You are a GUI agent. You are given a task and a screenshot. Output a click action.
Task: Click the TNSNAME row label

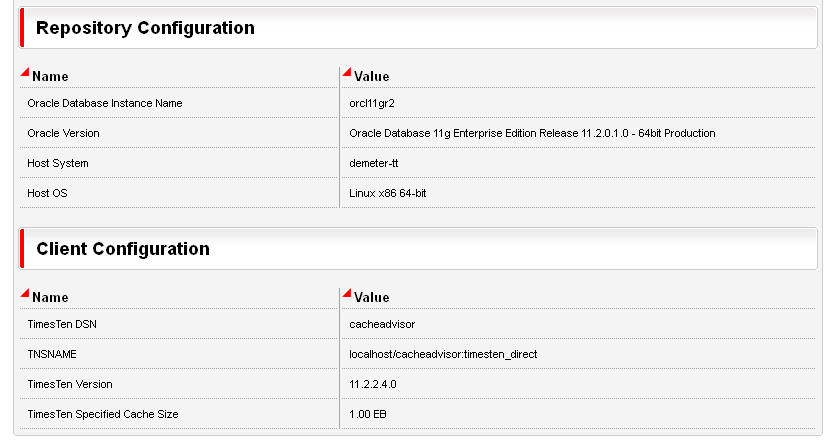pyautogui.click(x=53, y=354)
